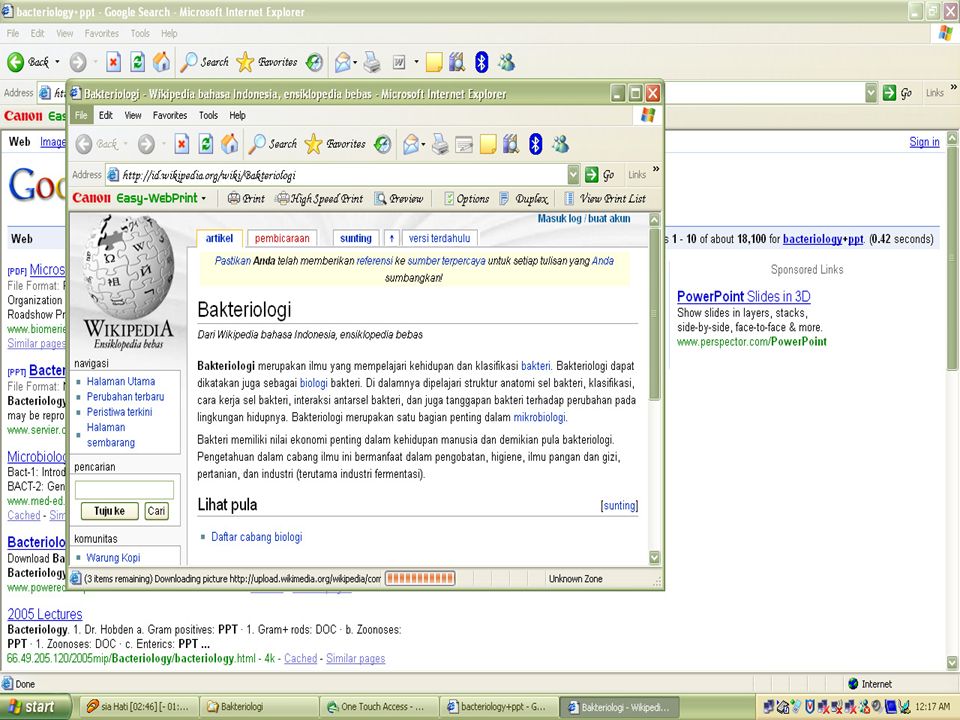The height and width of the screenshot is (720, 960).
Task: Click Refresh icon in Google Search window
Action: coord(138,62)
